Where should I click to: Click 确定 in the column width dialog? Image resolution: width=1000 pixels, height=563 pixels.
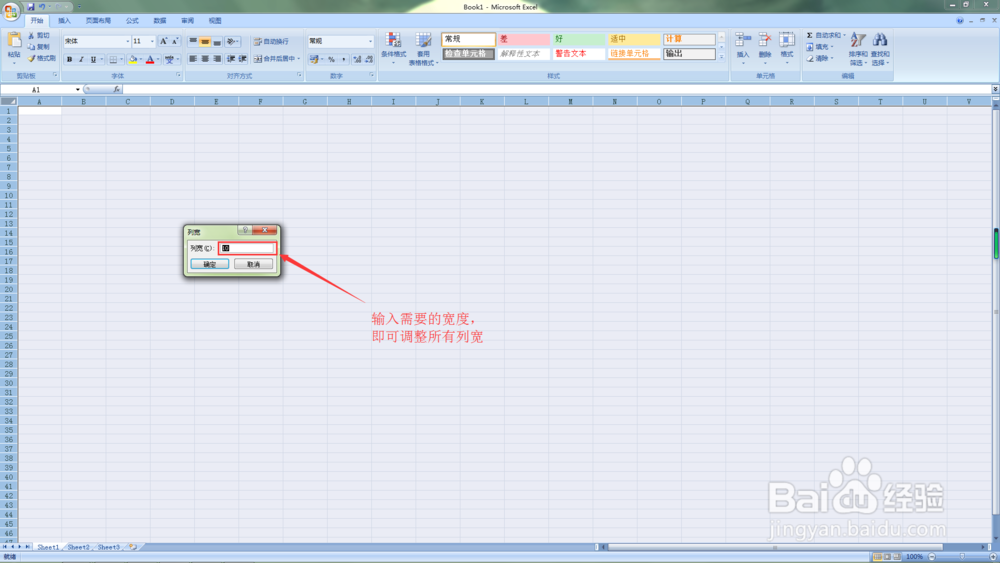[210, 264]
